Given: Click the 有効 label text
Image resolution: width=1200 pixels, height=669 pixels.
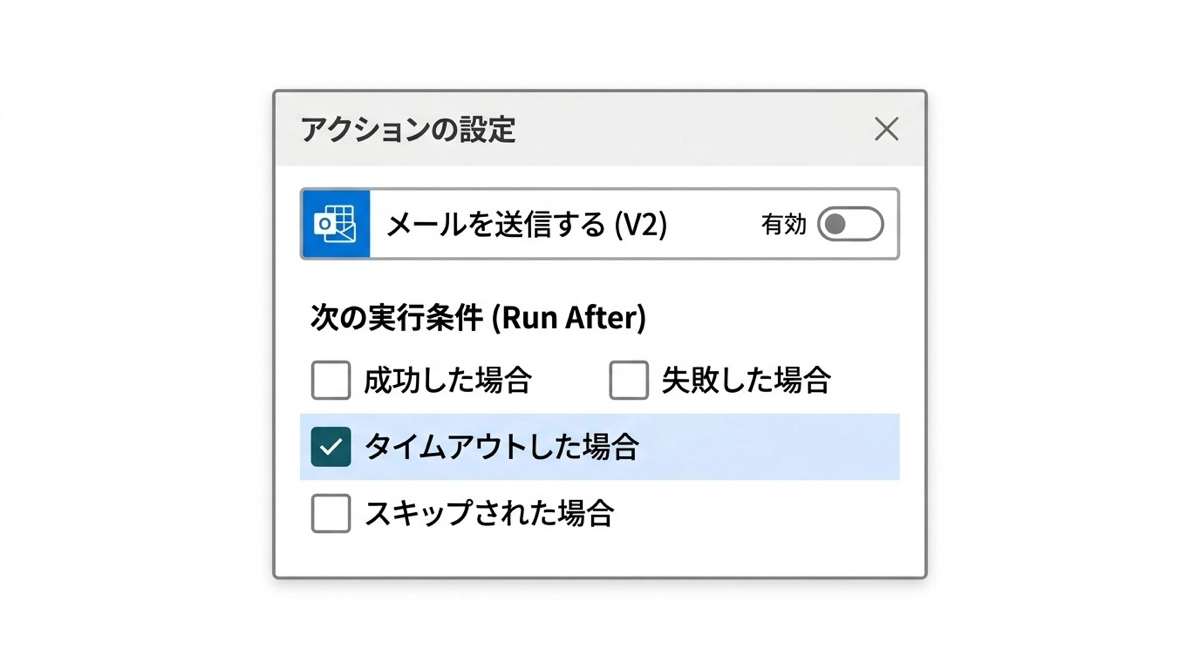Looking at the screenshot, I should click(x=783, y=225).
